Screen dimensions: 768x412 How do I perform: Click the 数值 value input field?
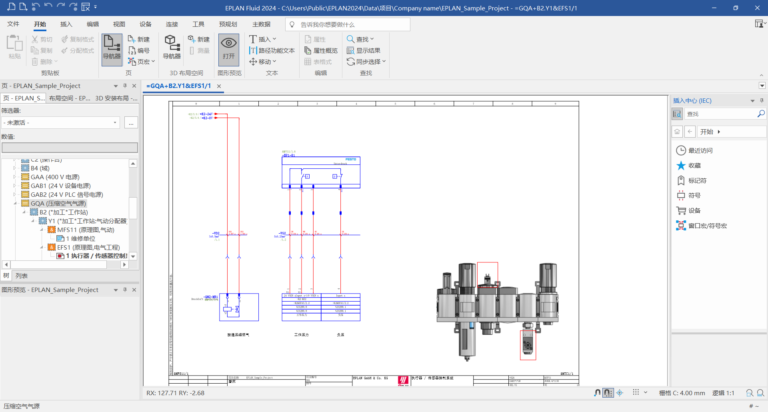tap(70, 147)
